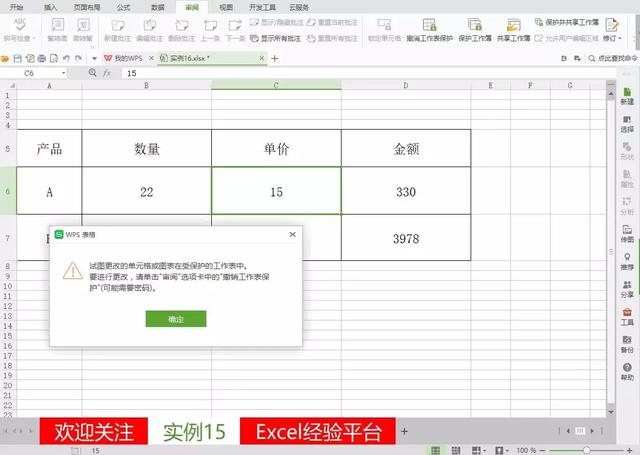Open the 公式 ribbon tab
This screenshot has height=455, width=640.
[123, 7]
